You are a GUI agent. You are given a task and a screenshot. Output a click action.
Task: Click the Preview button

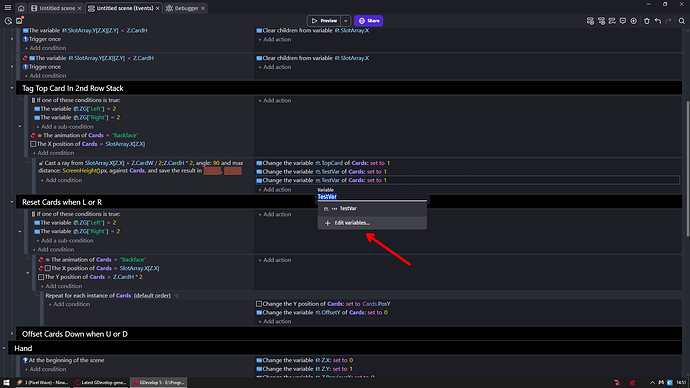pyautogui.click(x=324, y=21)
